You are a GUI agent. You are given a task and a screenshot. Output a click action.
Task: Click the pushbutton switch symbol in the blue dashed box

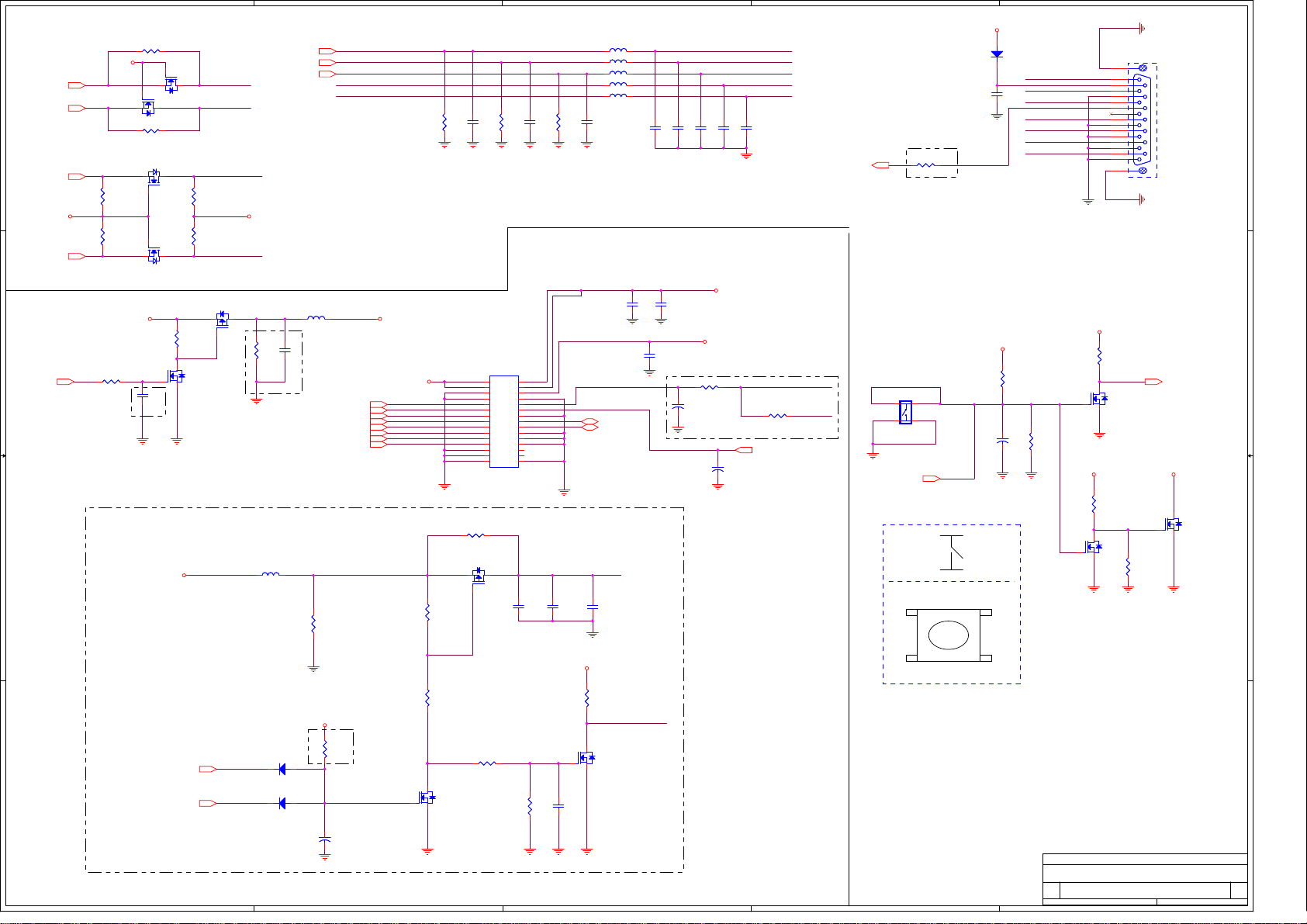coord(952,552)
